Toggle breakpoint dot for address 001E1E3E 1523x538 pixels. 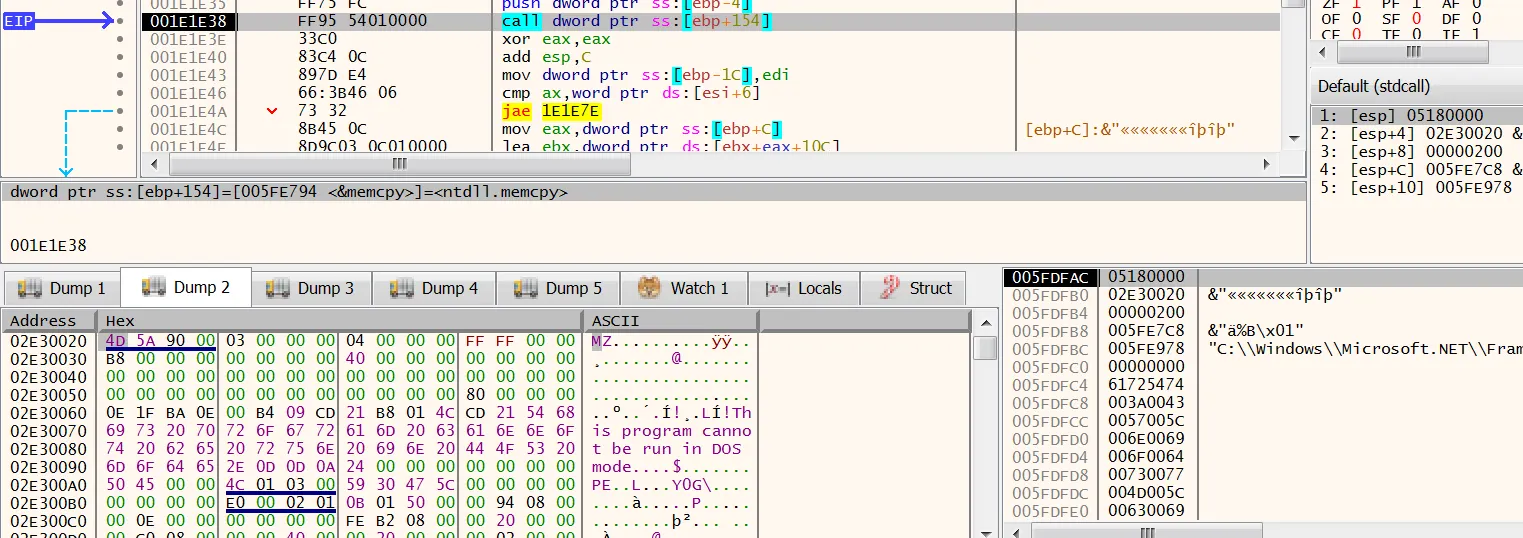click(120, 39)
